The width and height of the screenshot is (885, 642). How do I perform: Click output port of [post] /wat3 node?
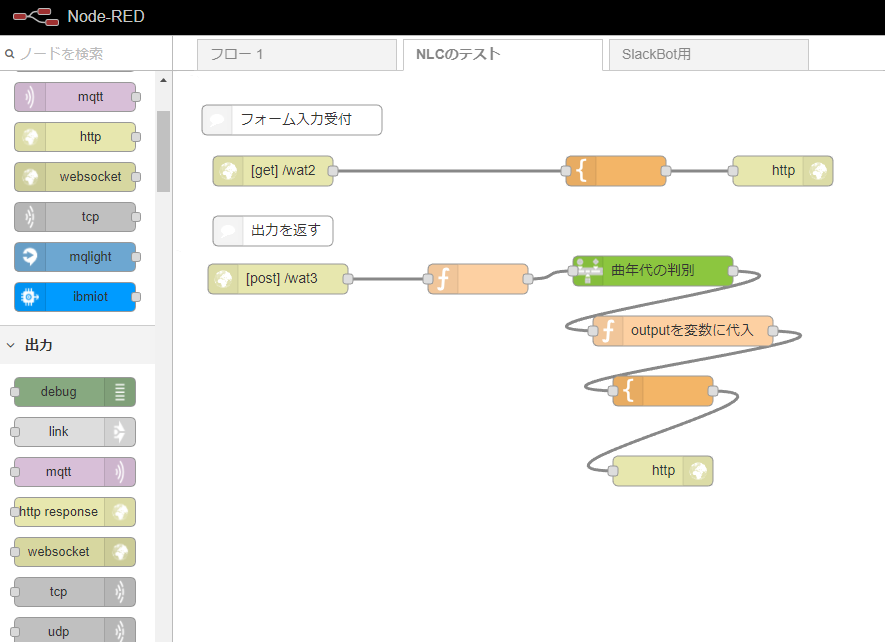(348, 279)
